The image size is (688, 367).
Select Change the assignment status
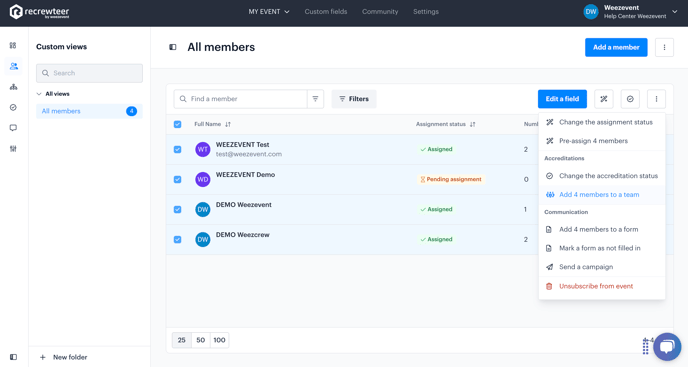(602, 122)
